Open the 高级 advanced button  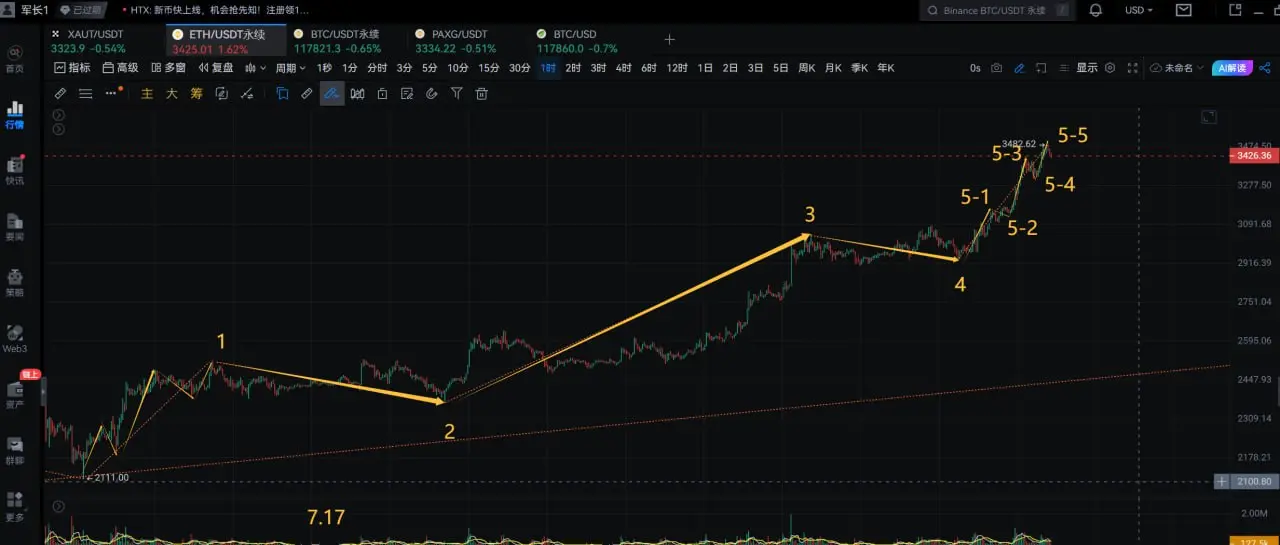[120, 68]
